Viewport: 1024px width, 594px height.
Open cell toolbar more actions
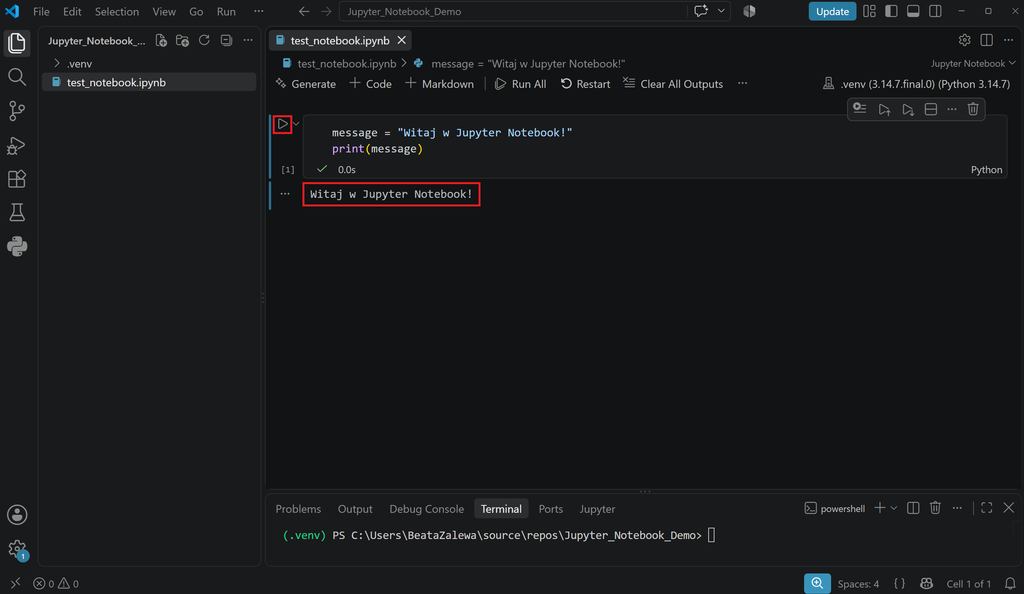(x=952, y=109)
